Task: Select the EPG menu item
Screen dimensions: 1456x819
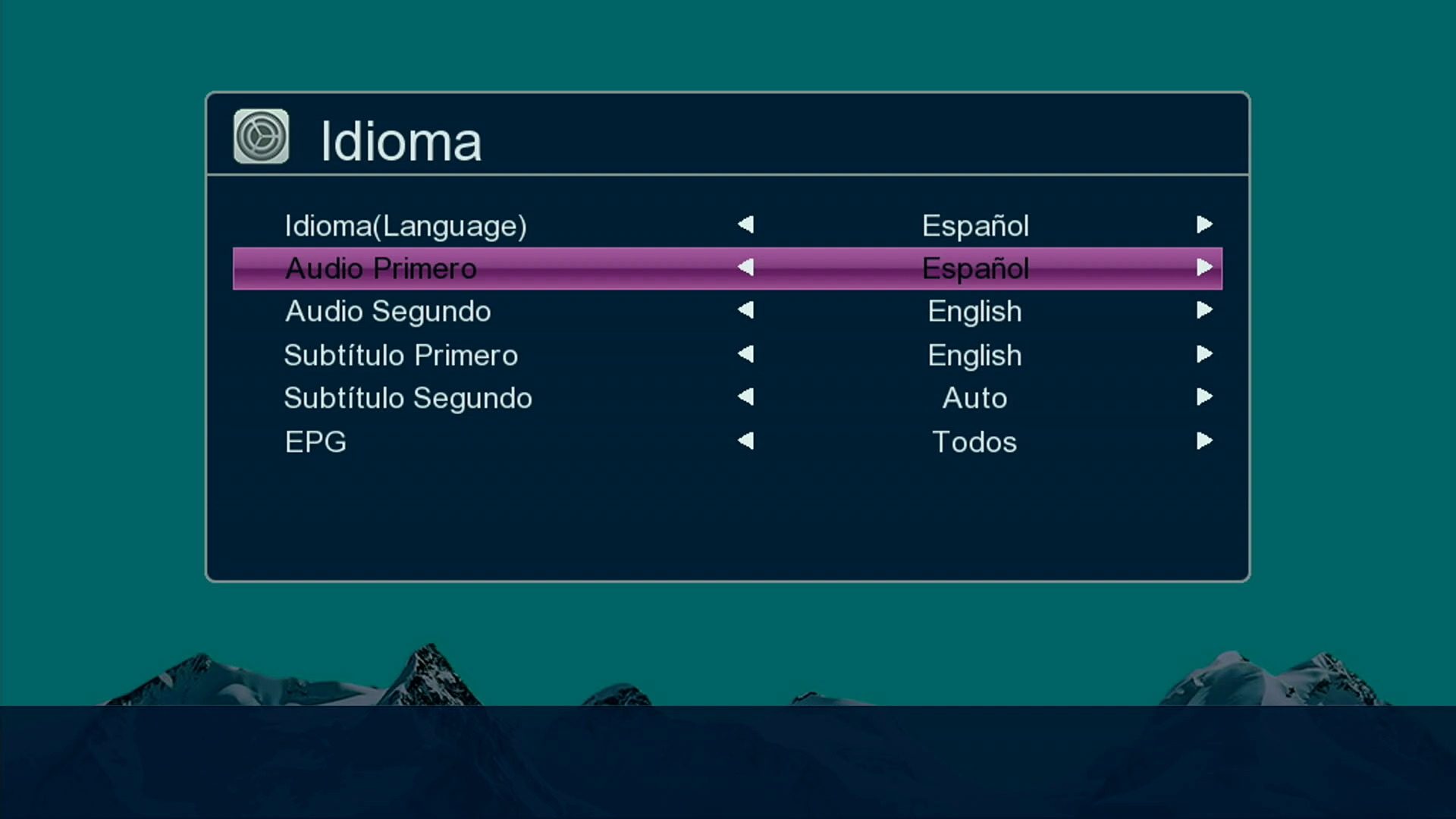Action: click(x=315, y=441)
